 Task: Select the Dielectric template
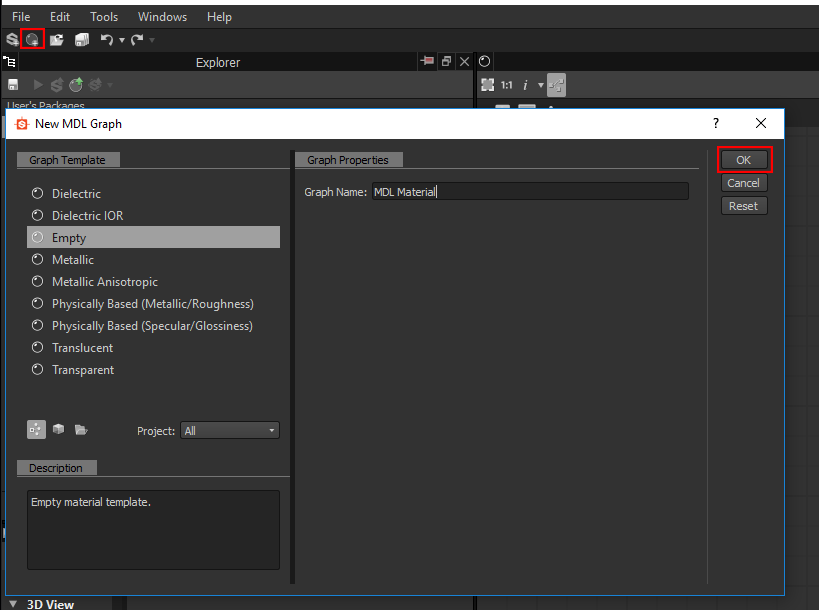[x=76, y=194]
